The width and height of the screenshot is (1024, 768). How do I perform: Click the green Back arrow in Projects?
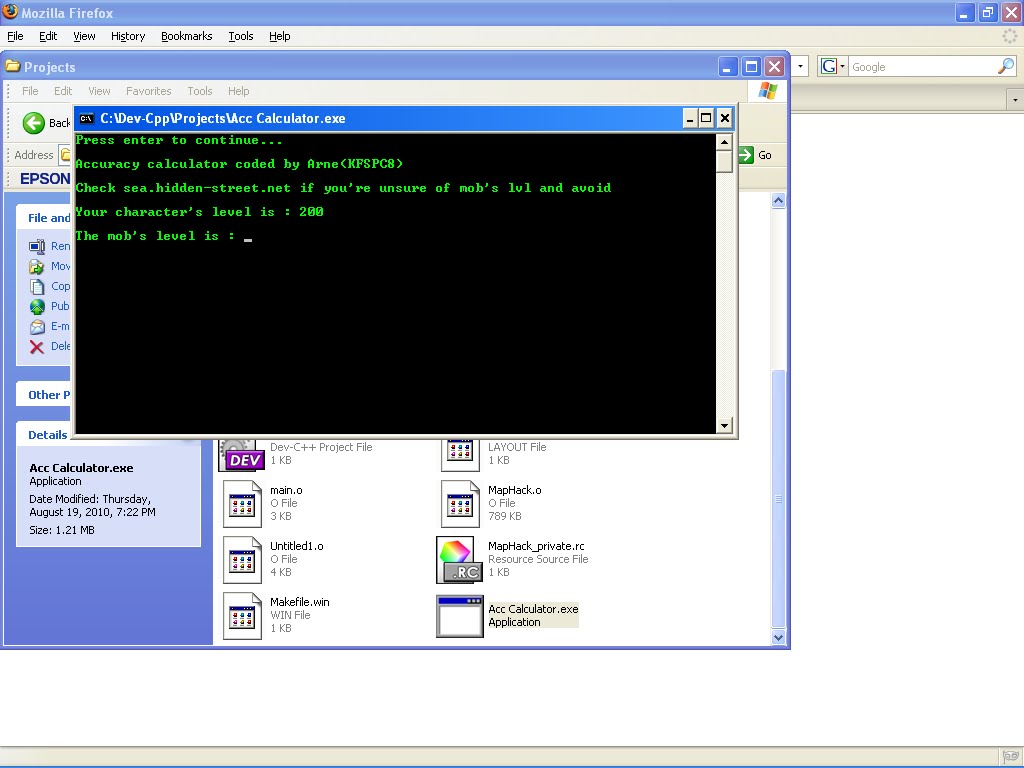tap(34, 123)
